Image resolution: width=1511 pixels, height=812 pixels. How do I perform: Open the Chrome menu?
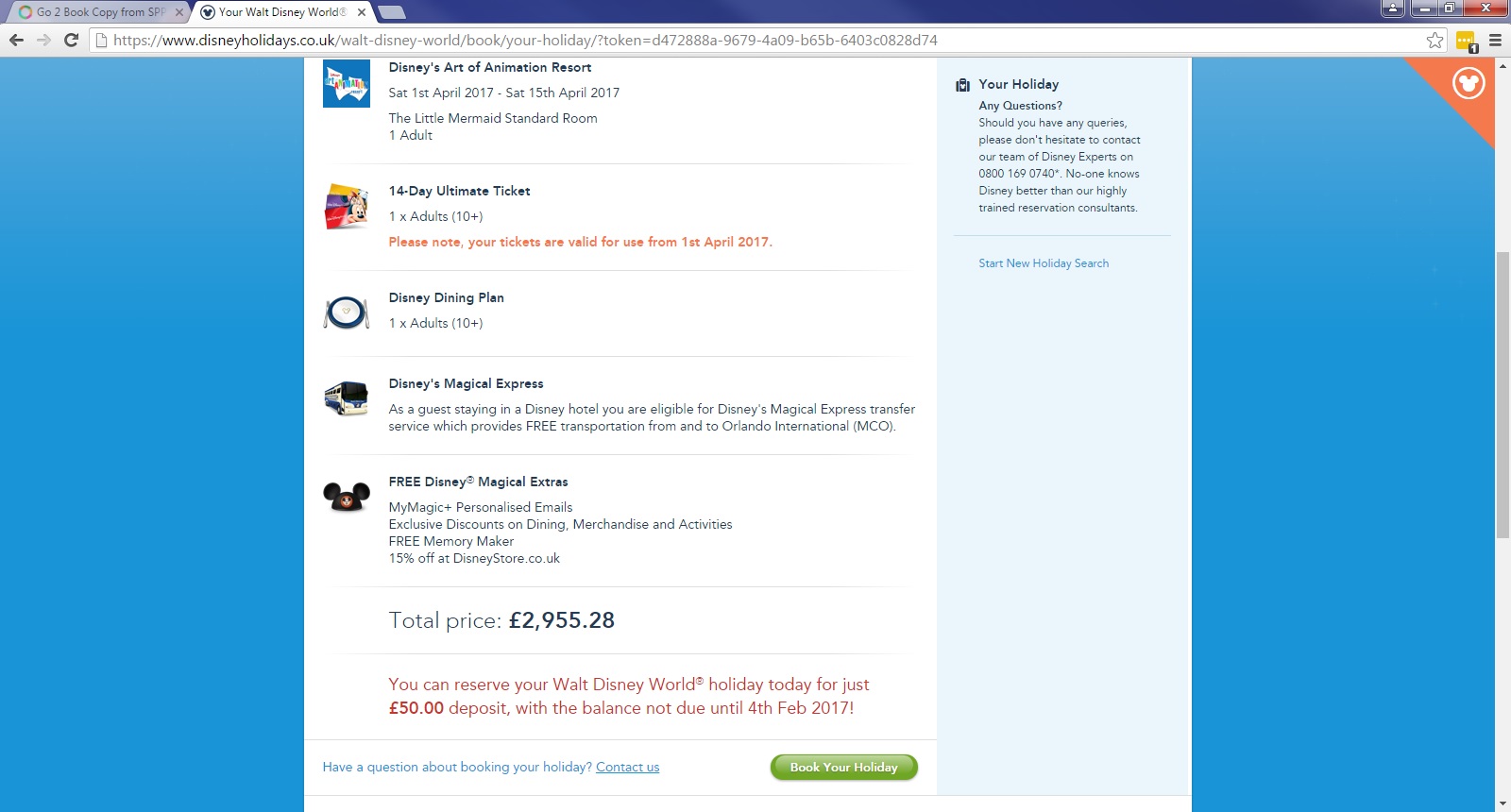(1495, 40)
